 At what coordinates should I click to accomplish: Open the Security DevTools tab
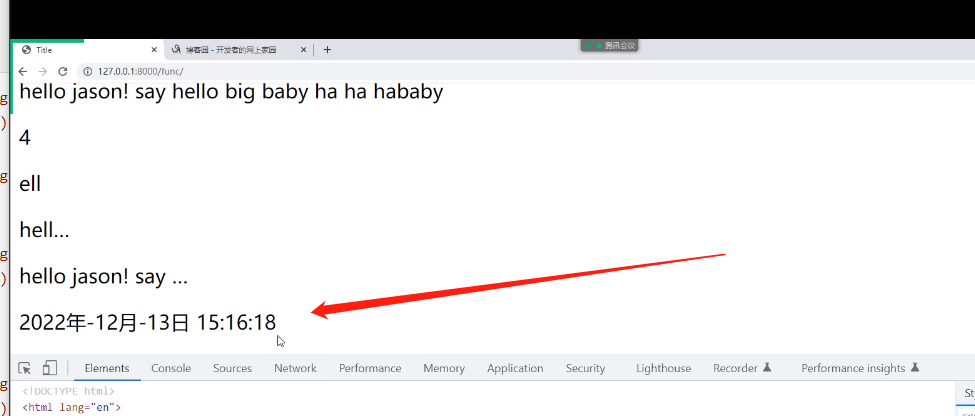[585, 368]
